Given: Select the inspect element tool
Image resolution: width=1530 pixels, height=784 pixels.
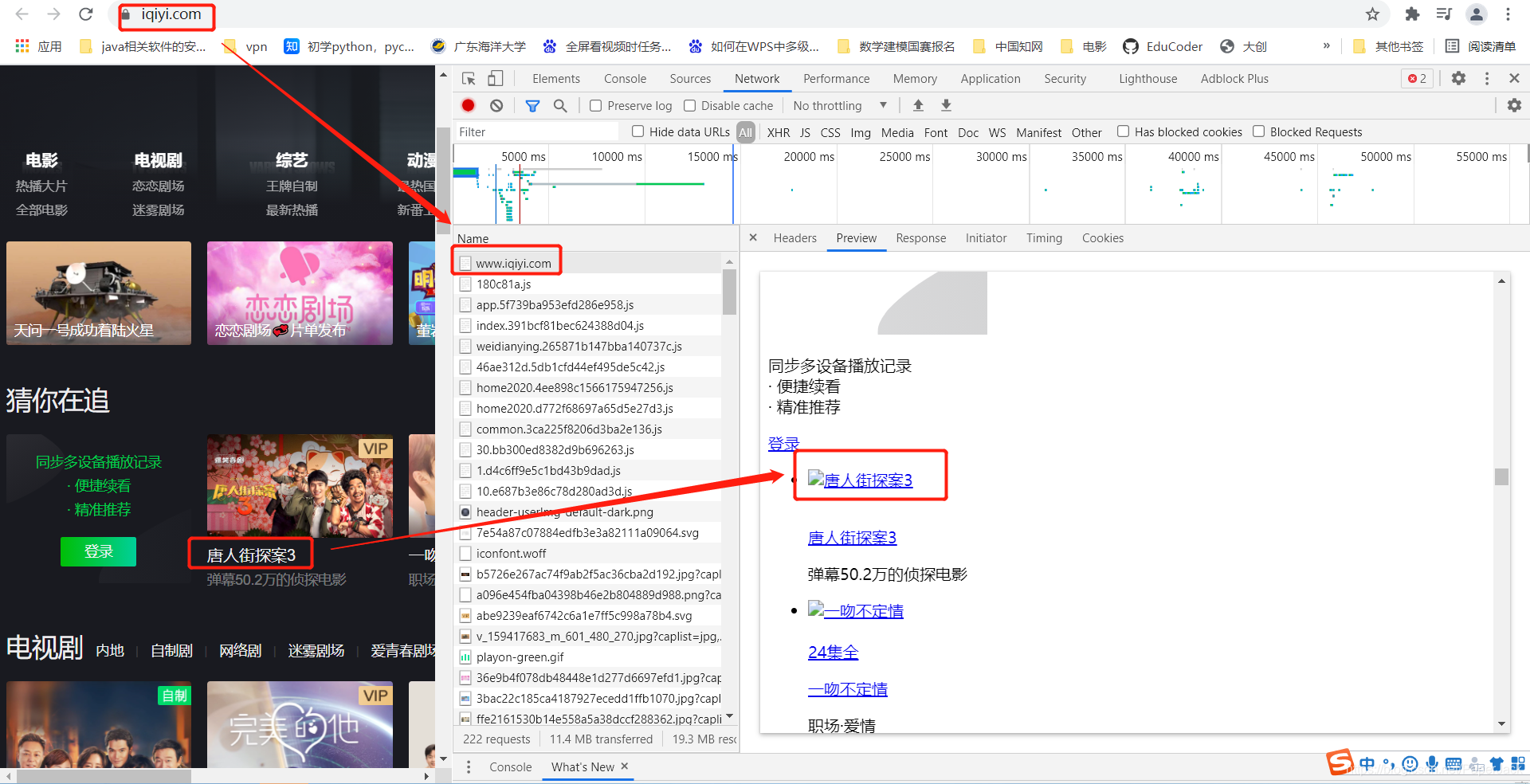Looking at the screenshot, I should tap(469, 78).
